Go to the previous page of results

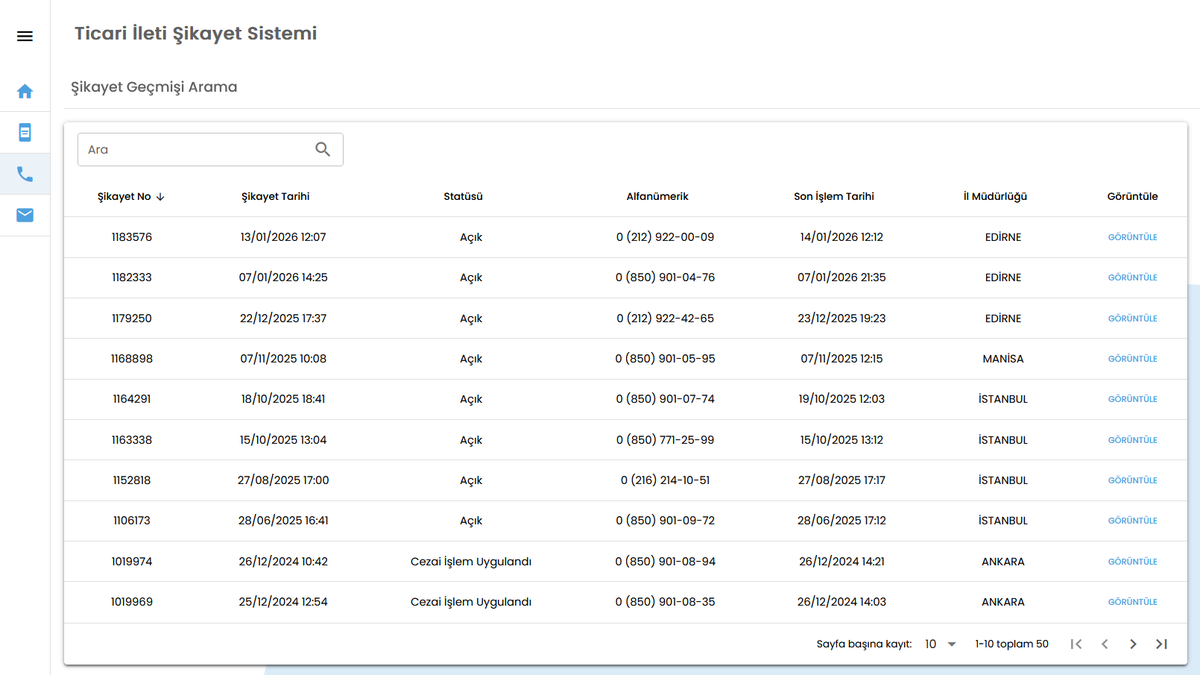tap(1105, 644)
